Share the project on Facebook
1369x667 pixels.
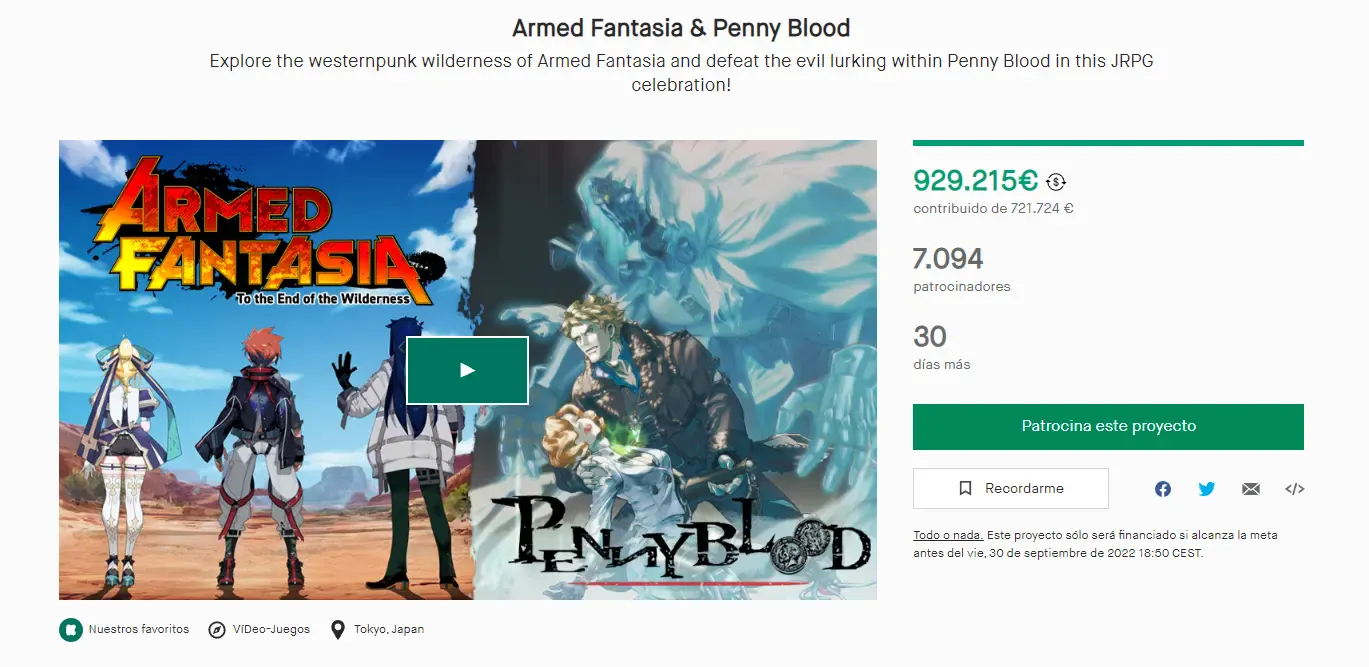(1163, 489)
